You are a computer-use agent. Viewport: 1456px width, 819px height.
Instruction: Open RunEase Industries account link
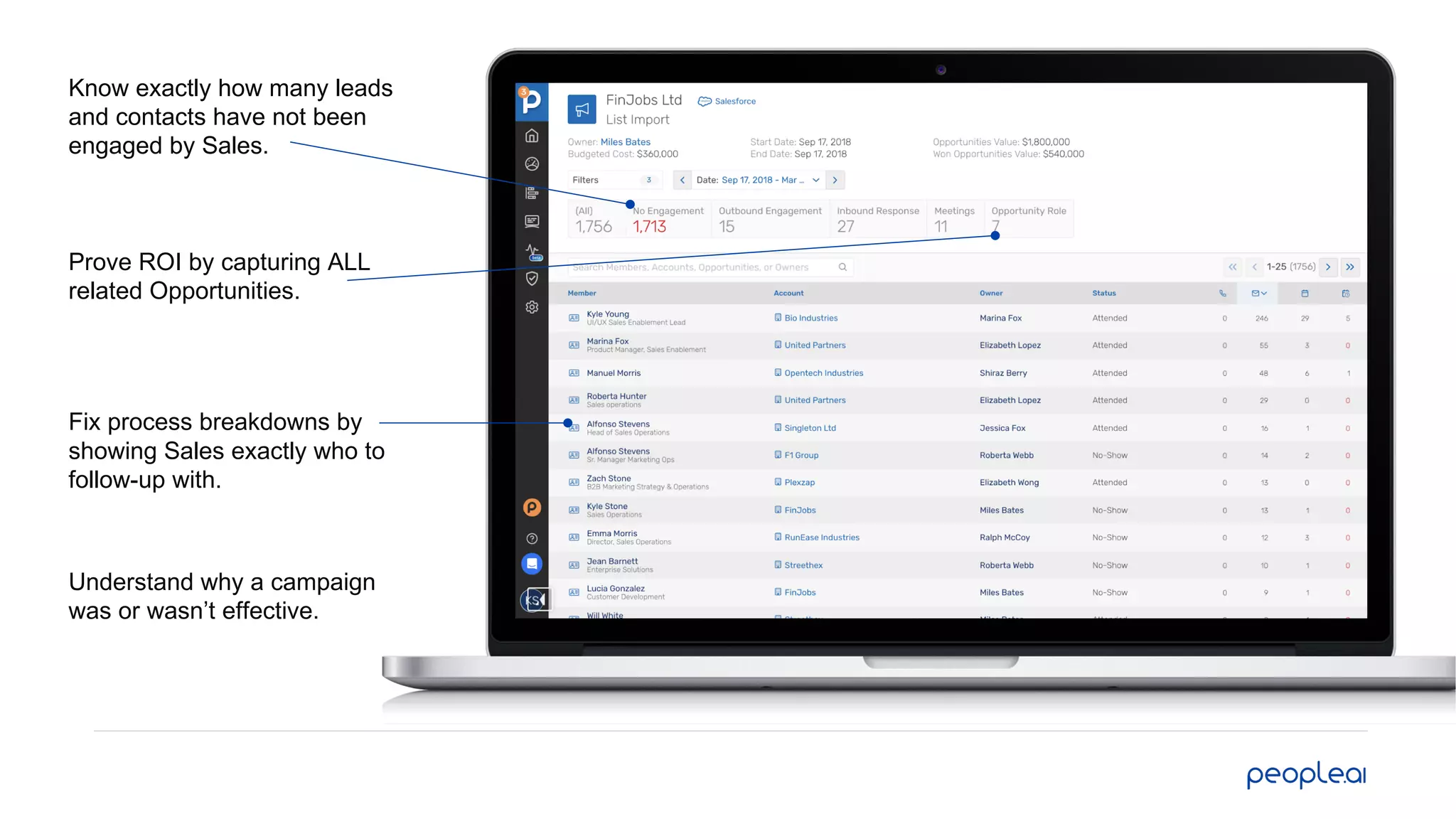pyautogui.click(x=822, y=537)
